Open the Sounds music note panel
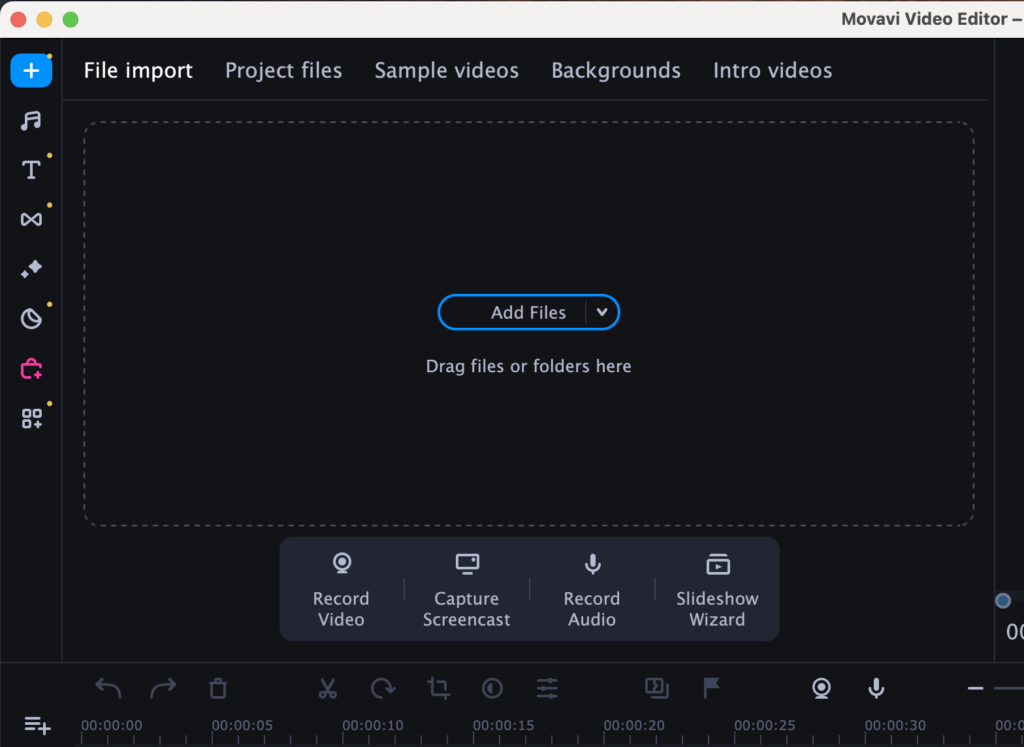The width and height of the screenshot is (1024, 747). (x=31, y=121)
